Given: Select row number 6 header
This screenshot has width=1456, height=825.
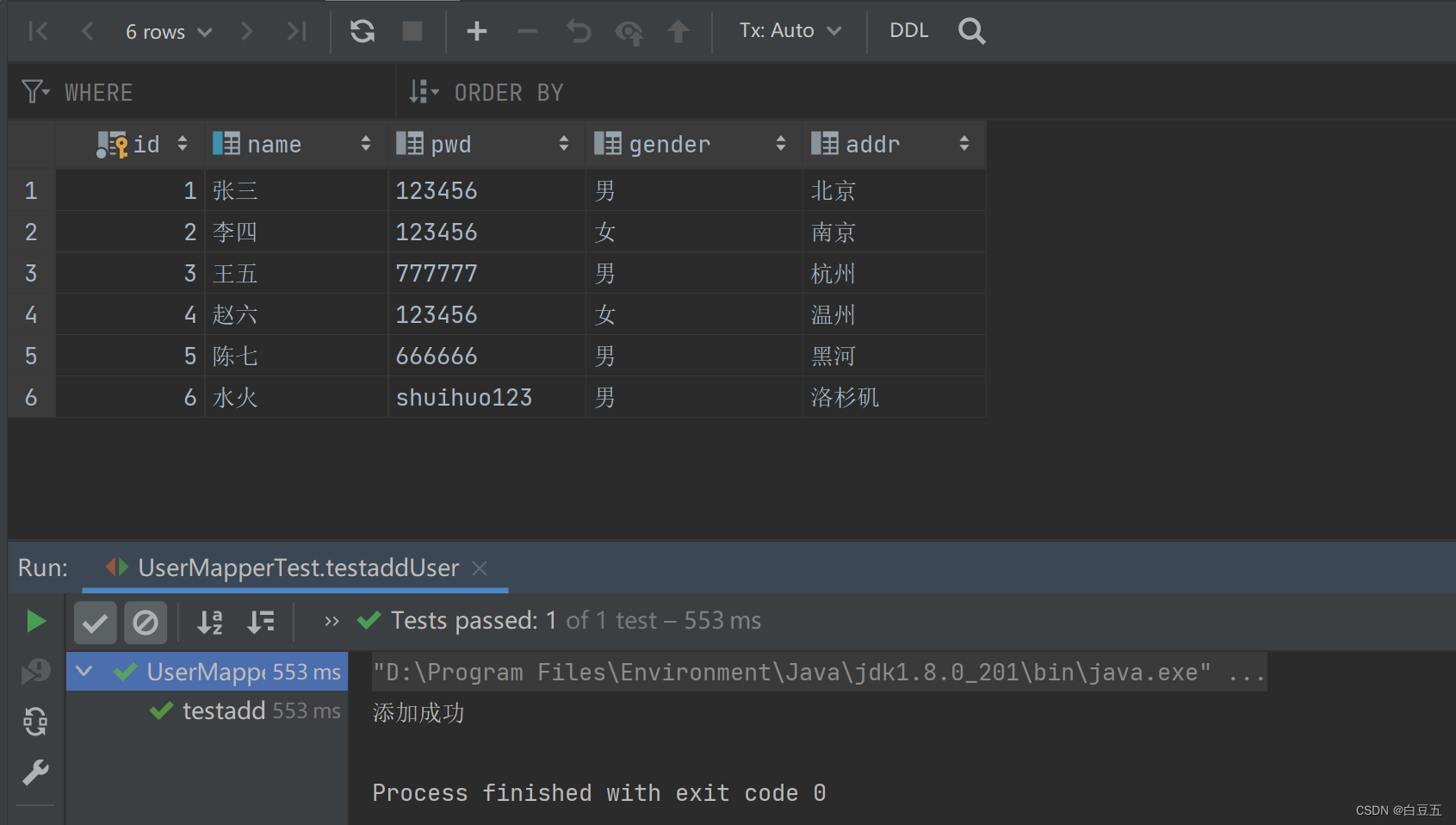Looking at the screenshot, I should [x=31, y=397].
